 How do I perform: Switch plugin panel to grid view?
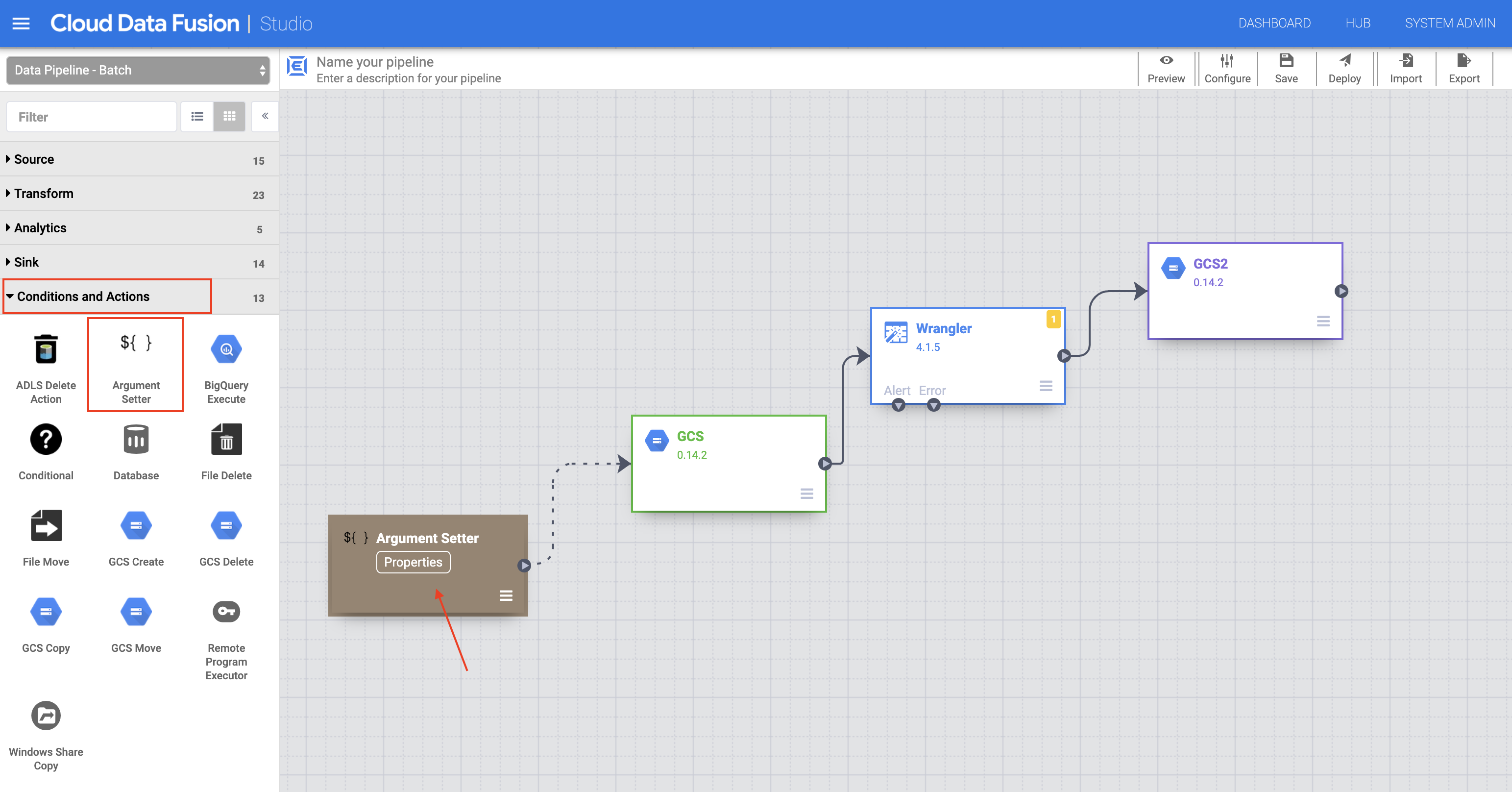(229, 116)
